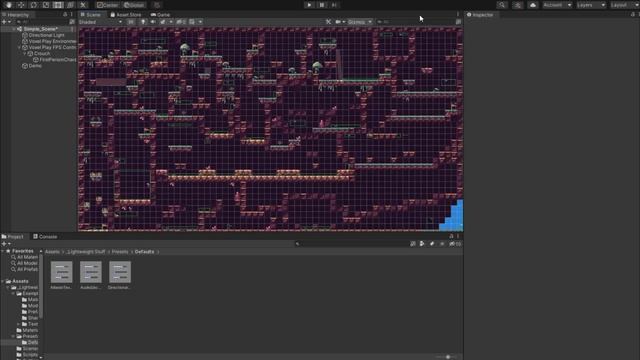Viewport: 640px width, 360px height.
Task: Open the cloud services icon
Action: (533, 5)
